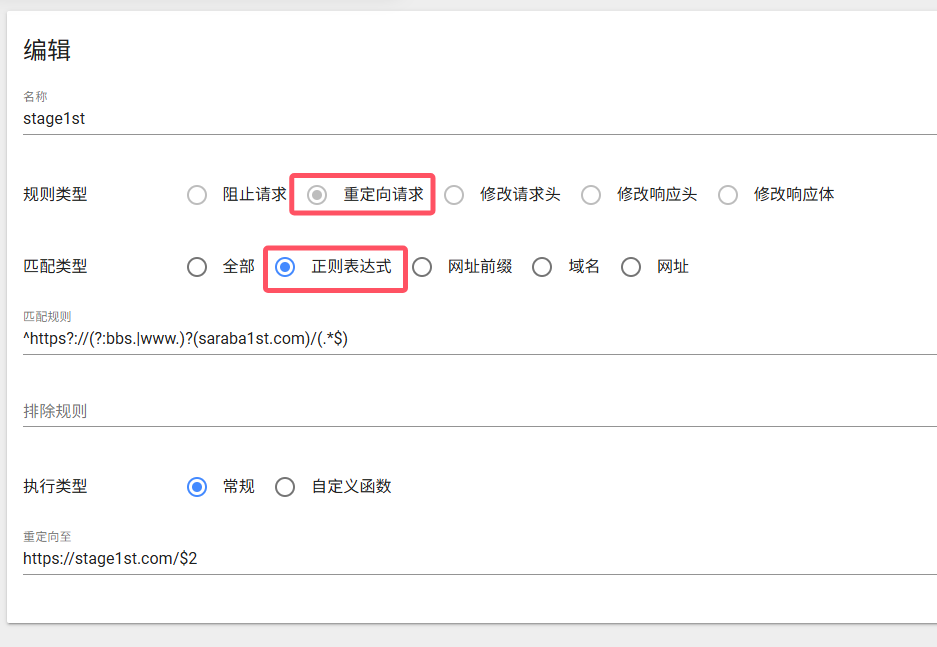The width and height of the screenshot is (937, 647).
Task: Set match type to 网址
Action: click(x=631, y=267)
